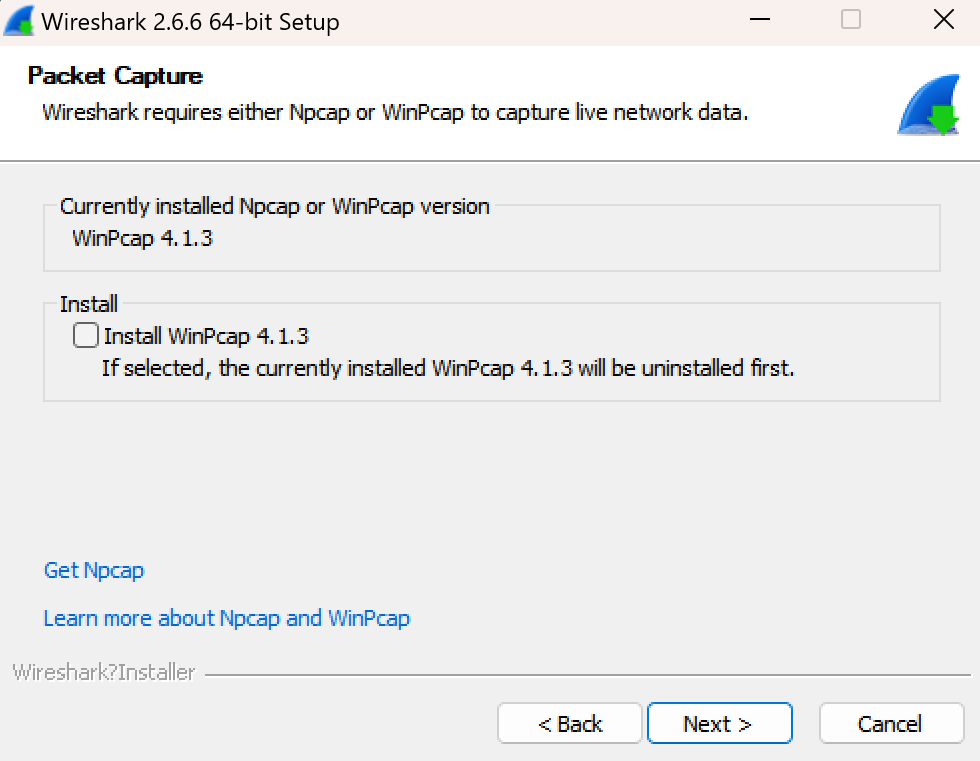Open 'Learn more about Npcap and WinPcap'
This screenshot has height=761, width=980.
click(226, 618)
